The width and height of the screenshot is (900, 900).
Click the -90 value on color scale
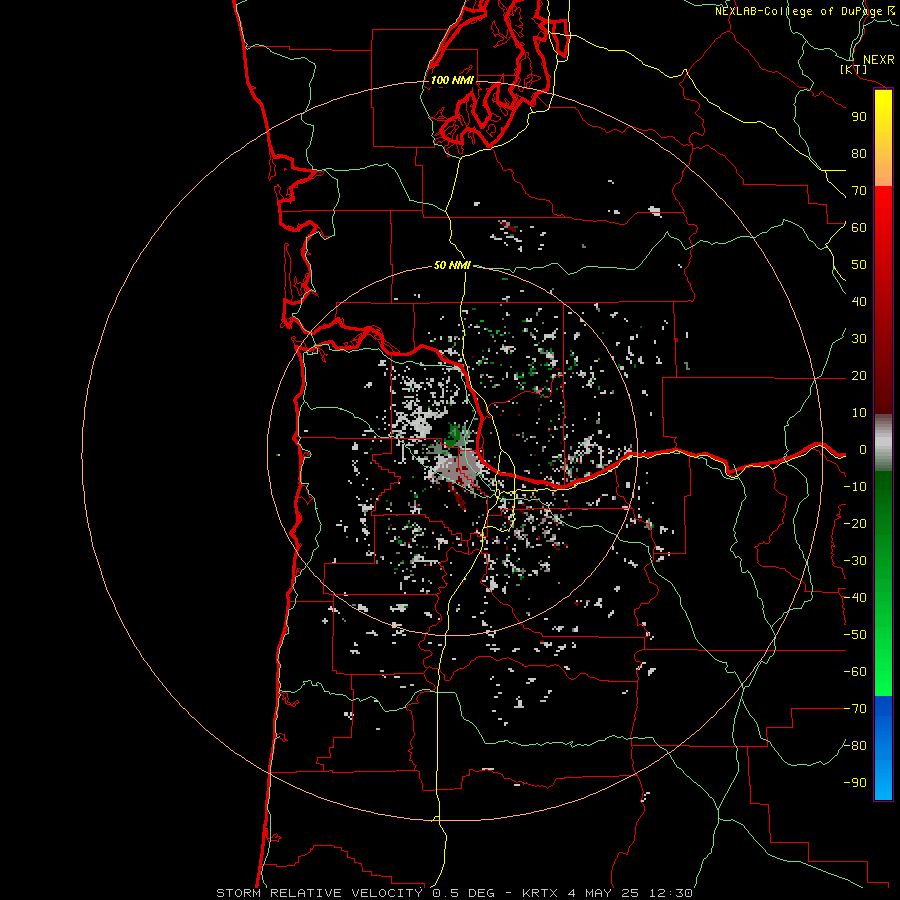855,783
